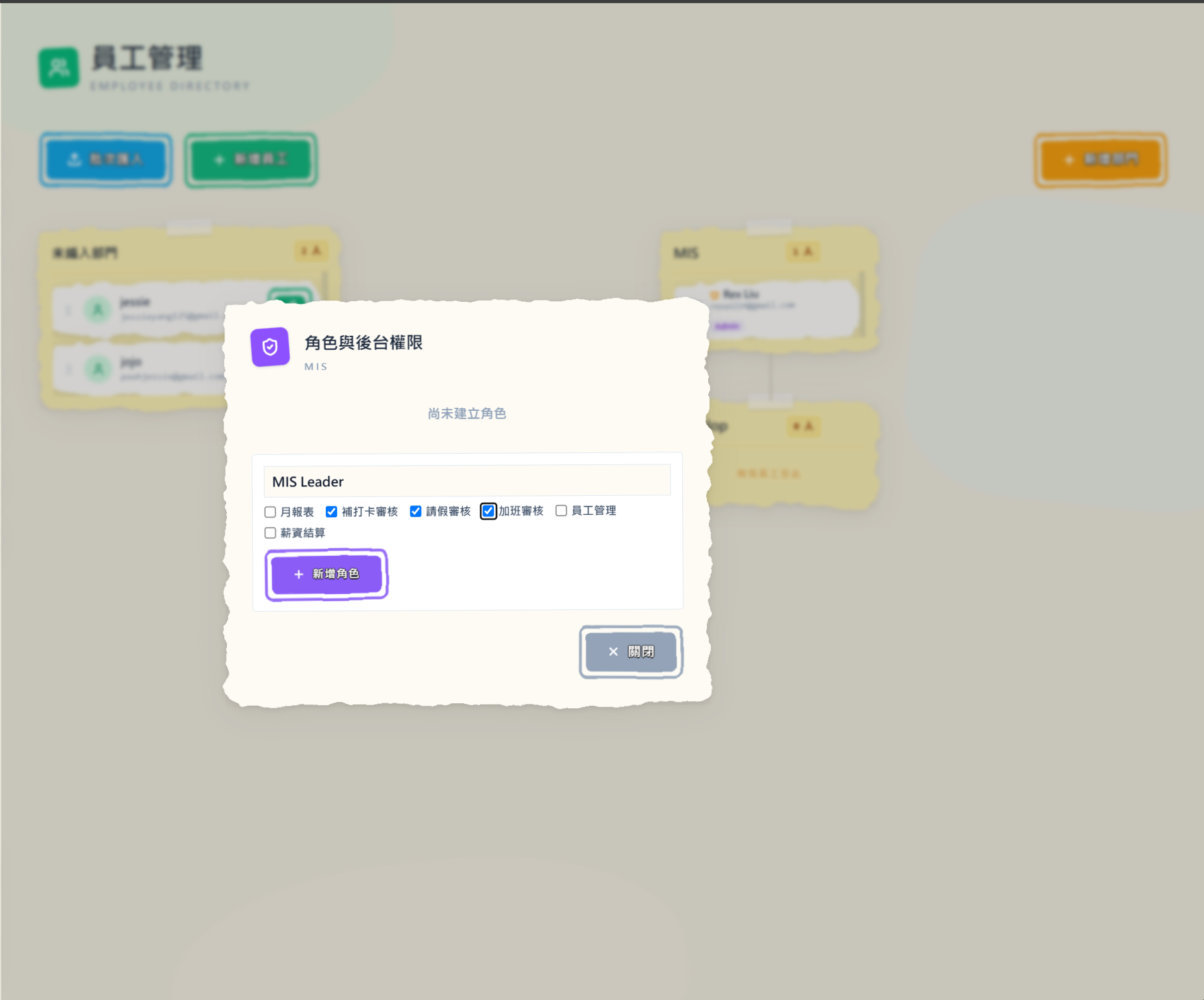Image resolution: width=1204 pixels, height=1000 pixels.
Task: Select the 尚未建立角色 empty state text
Action: pyautogui.click(x=467, y=413)
